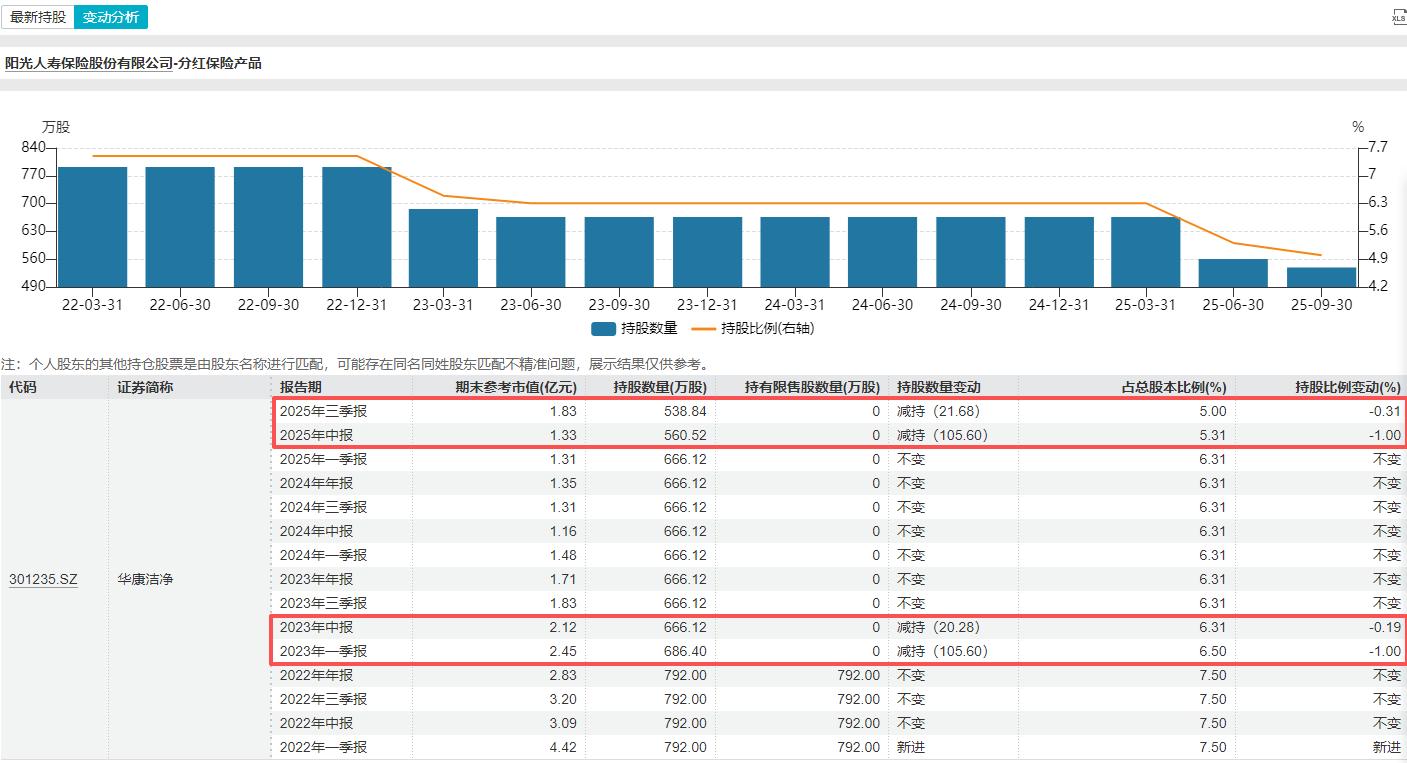Click the 22-03-31 bar in chart

click(93, 227)
